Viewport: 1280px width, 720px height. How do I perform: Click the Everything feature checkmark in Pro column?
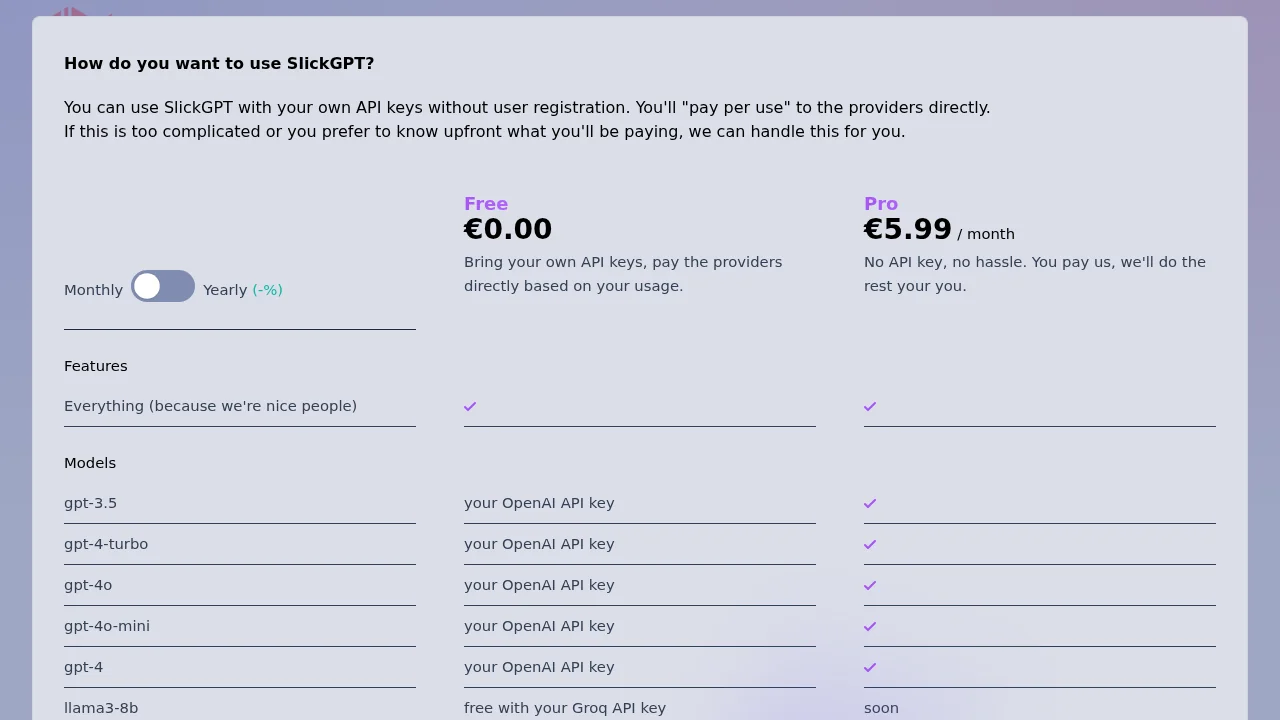tap(869, 406)
